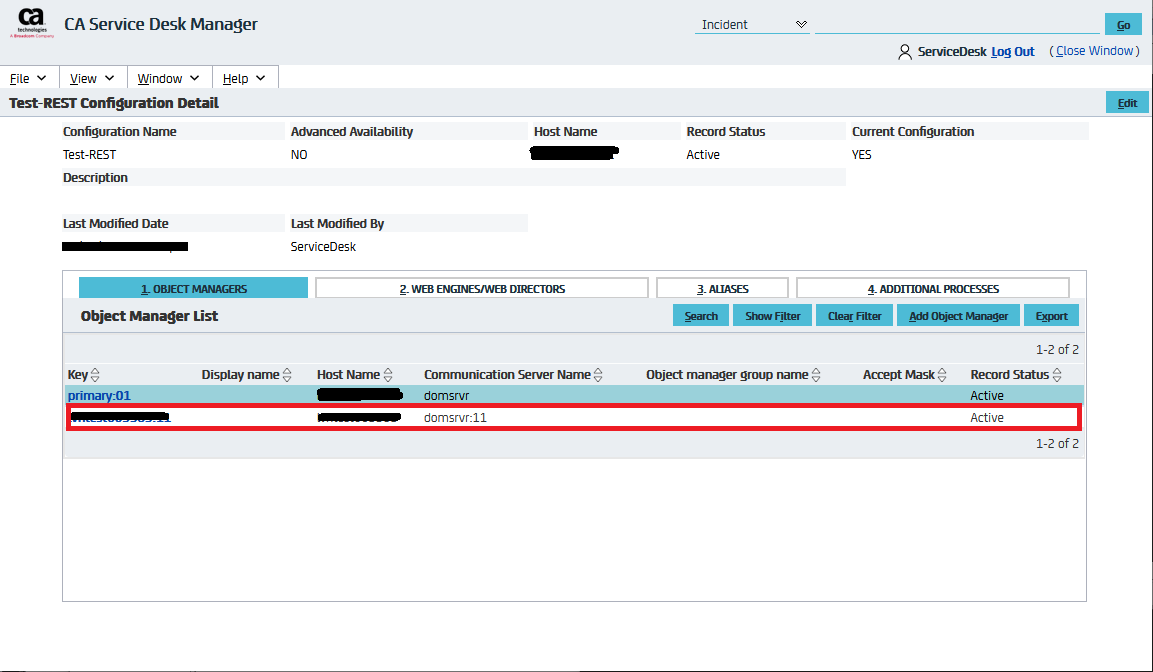The width and height of the screenshot is (1153, 672).
Task: Sort by Object manager group name arrows
Action: point(816,375)
